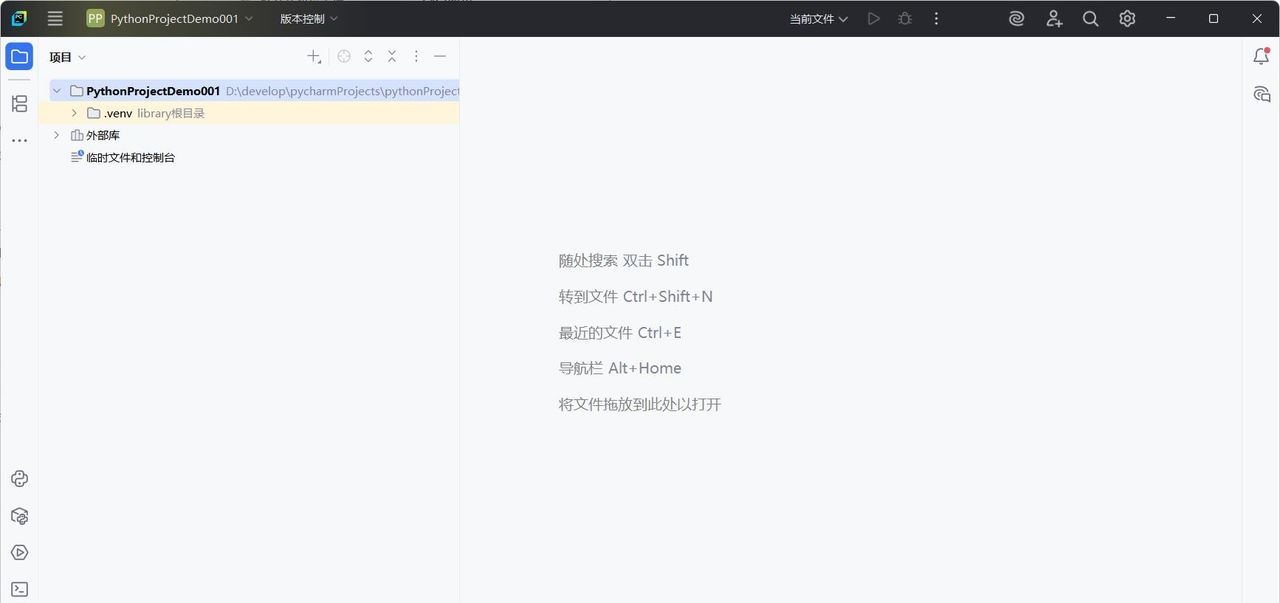Expand the .venv folder
Image resolution: width=1280 pixels, height=603 pixels.
tap(73, 113)
